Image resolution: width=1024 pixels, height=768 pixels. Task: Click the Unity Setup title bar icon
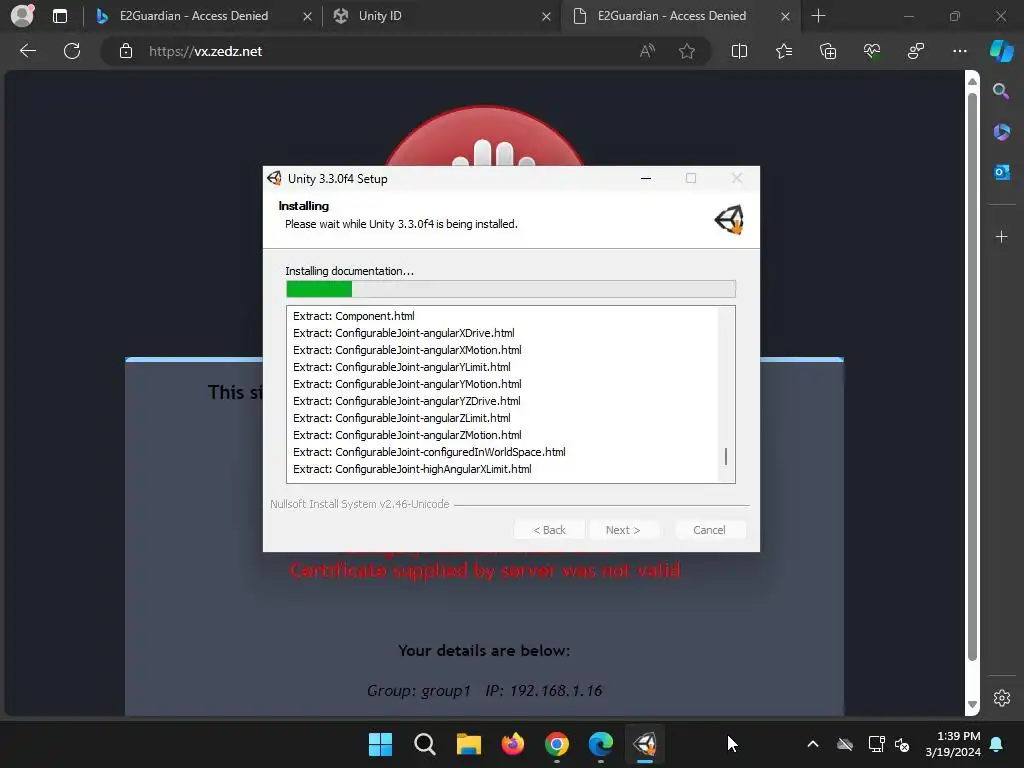click(275, 178)
